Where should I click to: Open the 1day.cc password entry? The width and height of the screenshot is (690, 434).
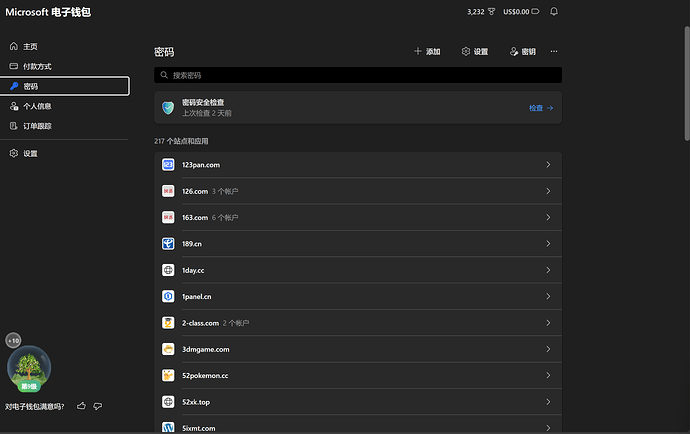(358, 270)
